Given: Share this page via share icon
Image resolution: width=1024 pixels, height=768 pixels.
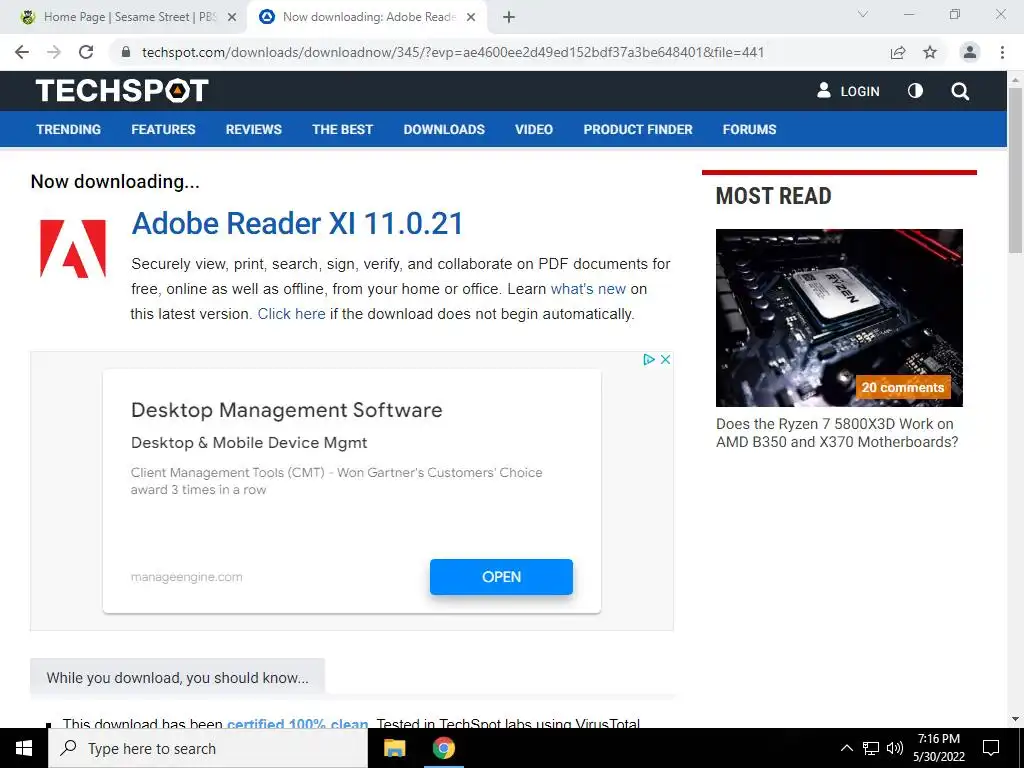Looking at the screenshot, I should tap(898, 52).
